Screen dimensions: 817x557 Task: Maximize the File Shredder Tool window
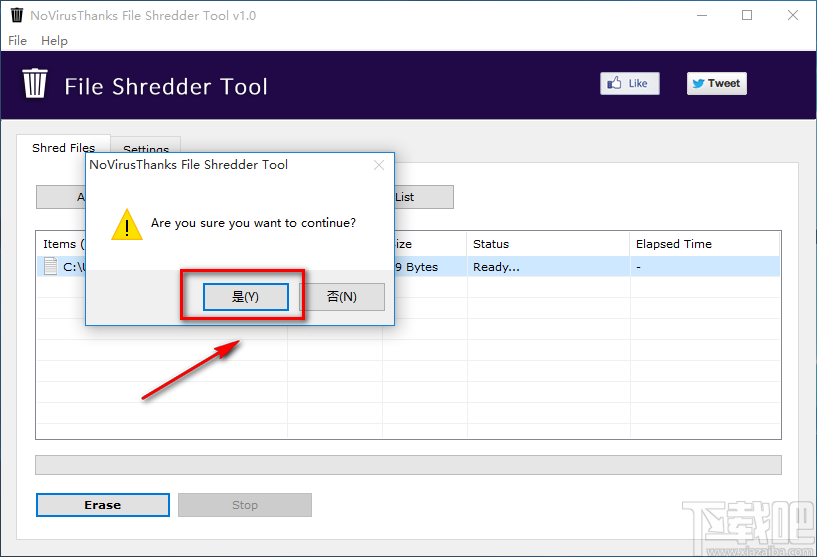(x=747, y=15)
